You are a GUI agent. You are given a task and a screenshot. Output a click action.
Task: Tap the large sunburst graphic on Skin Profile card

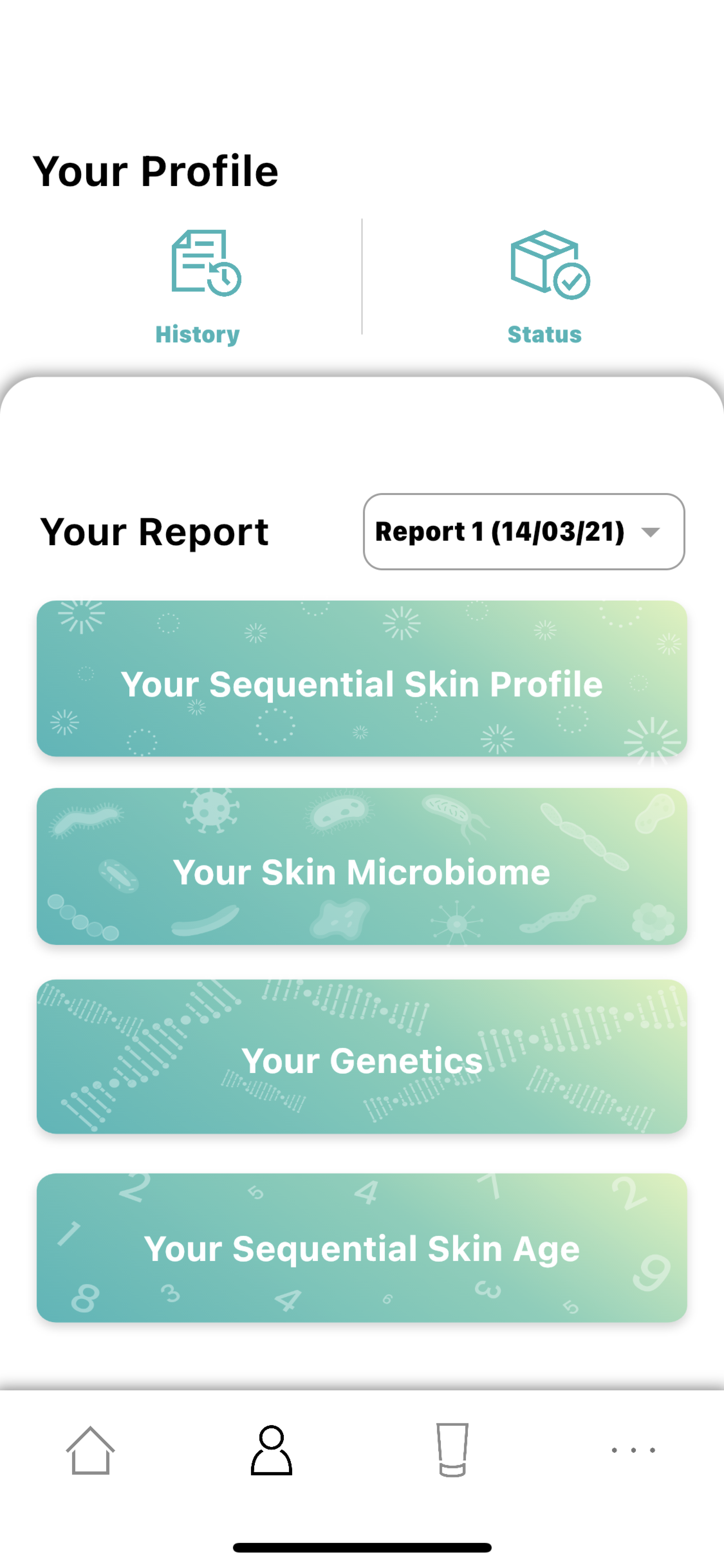coord(653,740)
